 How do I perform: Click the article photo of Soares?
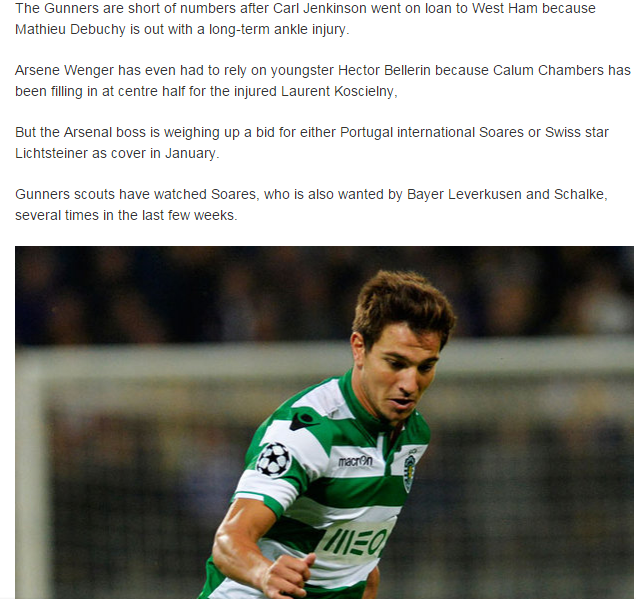pos(324,422)
